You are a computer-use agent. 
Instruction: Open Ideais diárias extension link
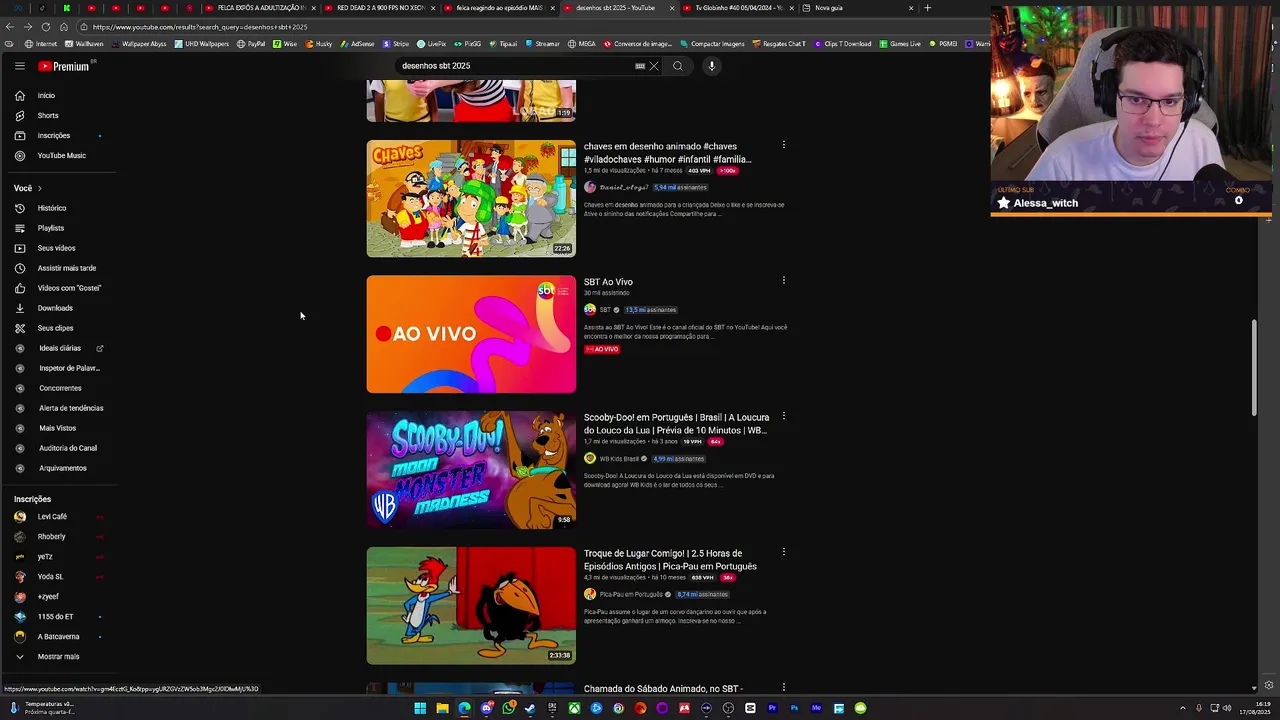[x=59, y=348]
